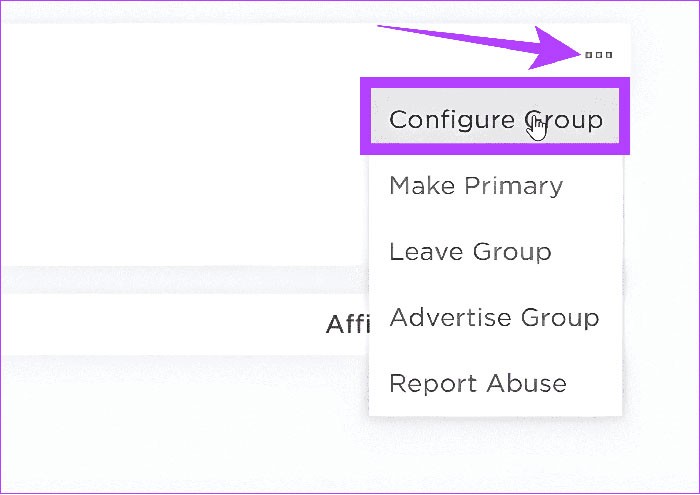This screenshot has height=495, width=700.
Task: Click the highlighted Configure Group item
Action: (x=495, y=120)
